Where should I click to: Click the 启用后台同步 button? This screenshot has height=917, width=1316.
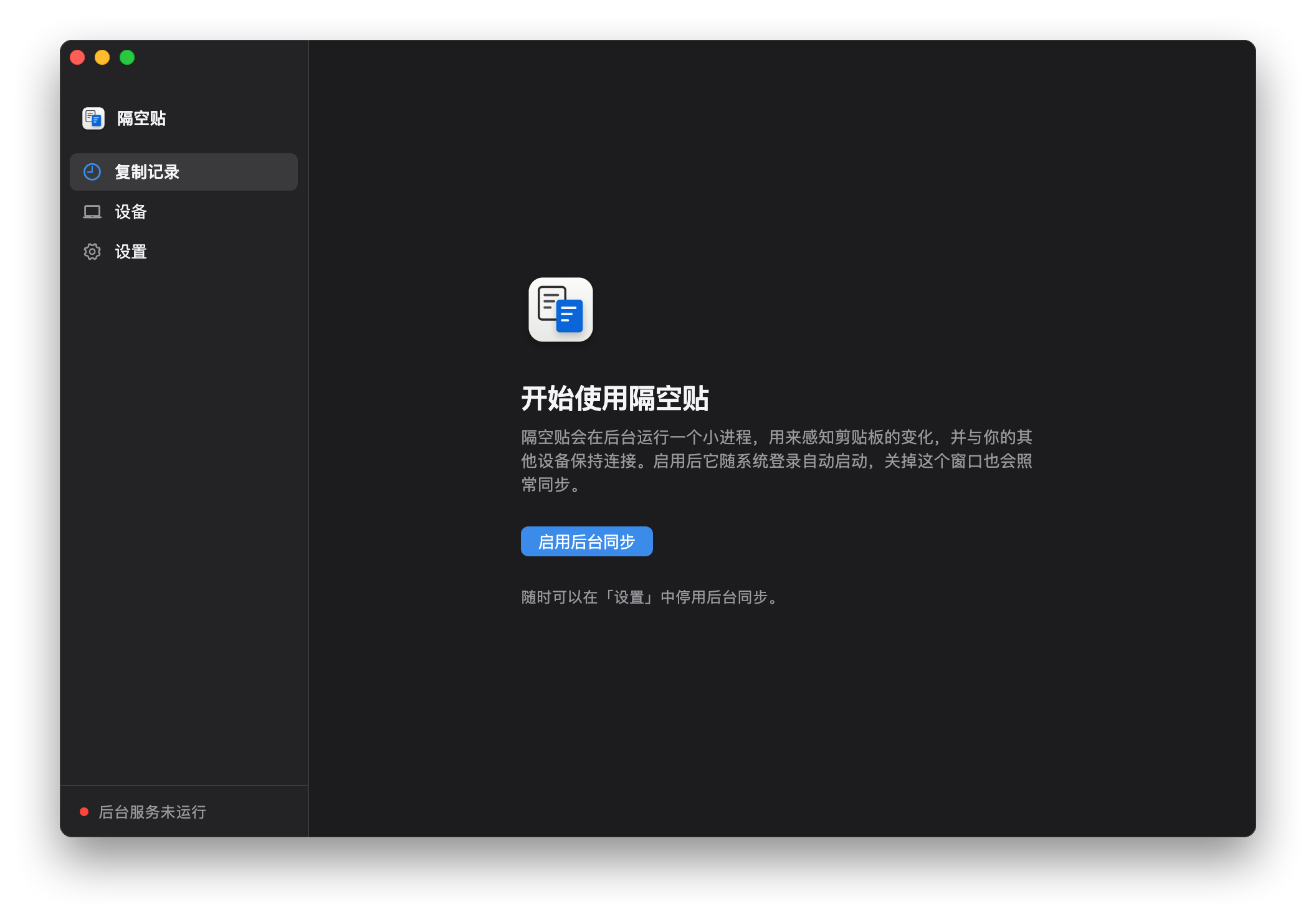click(587, 541)
